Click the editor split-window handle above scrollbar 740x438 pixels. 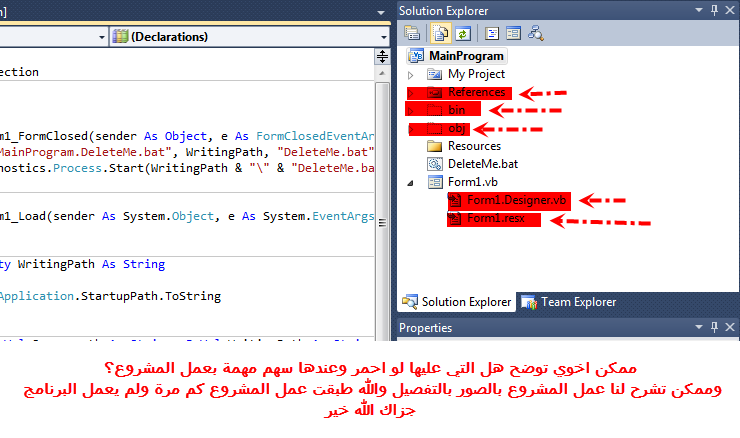(x=381, y=57)
